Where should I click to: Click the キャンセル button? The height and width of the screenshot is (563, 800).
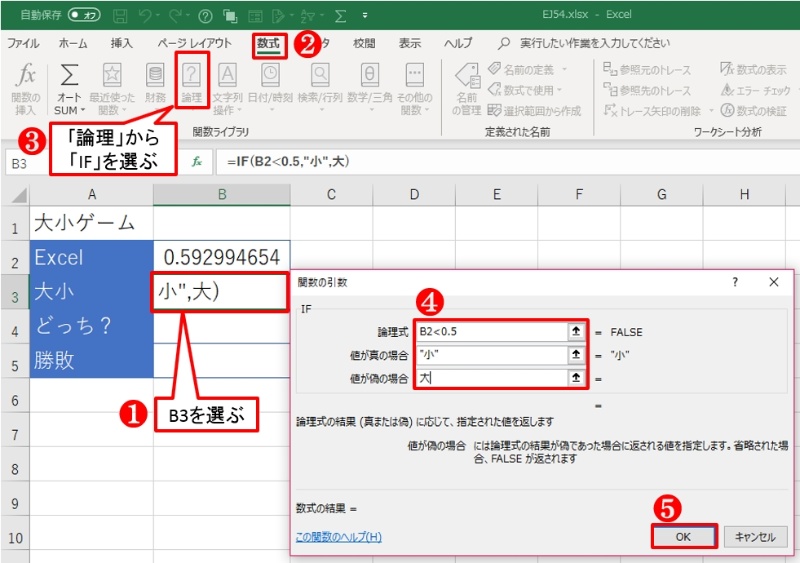(x=754, y=537)
